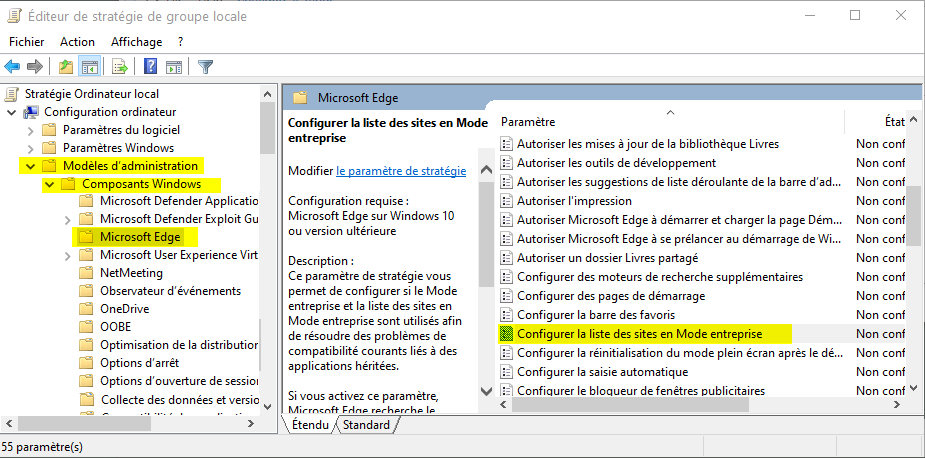
Task: Select Options d'ouverture de session tree item
Action: click(x=179, y=381)
